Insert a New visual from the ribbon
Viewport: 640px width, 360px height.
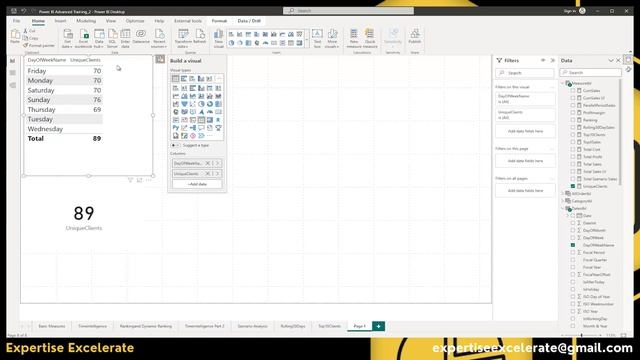point(219,39)
